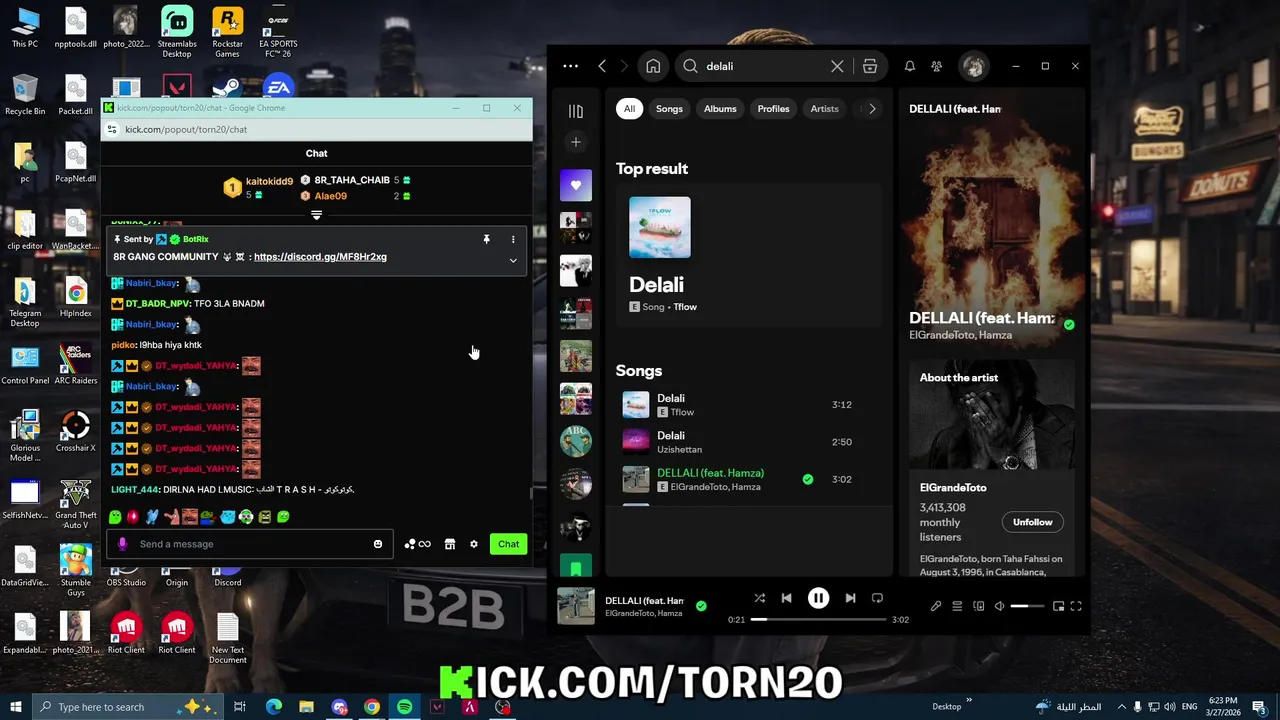Open the emoji picker in chat input
The height and width of the screenshot is (720, 1280).
coord(378,544)
